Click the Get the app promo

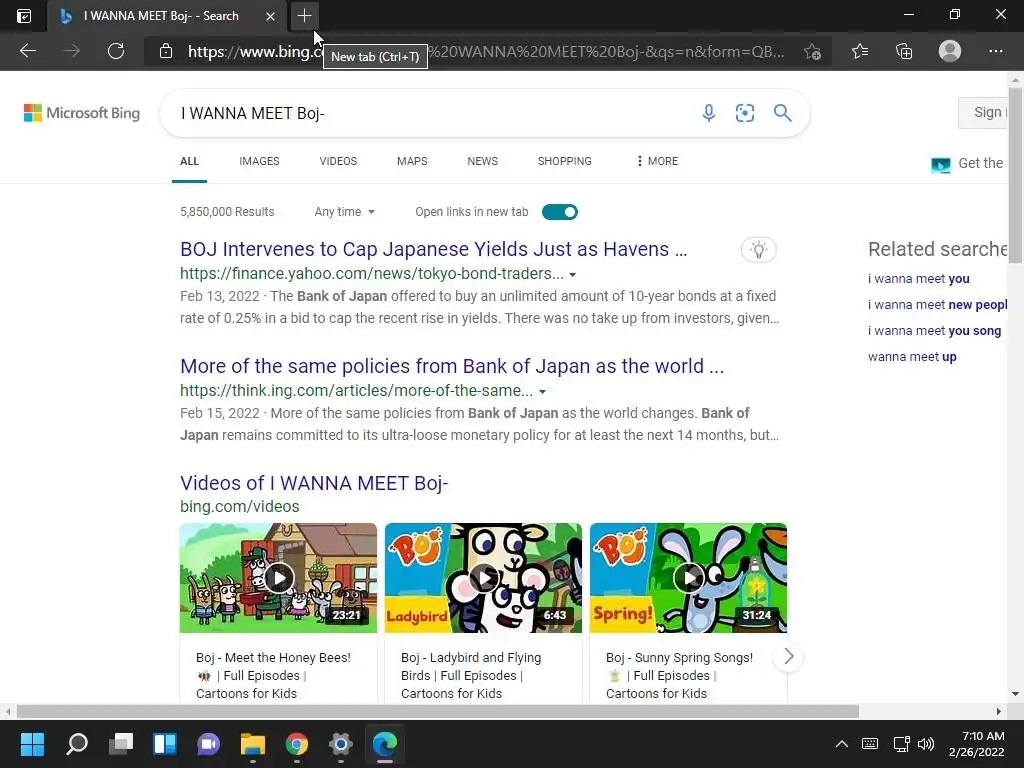pyautogui.click(x=968, y=164)
